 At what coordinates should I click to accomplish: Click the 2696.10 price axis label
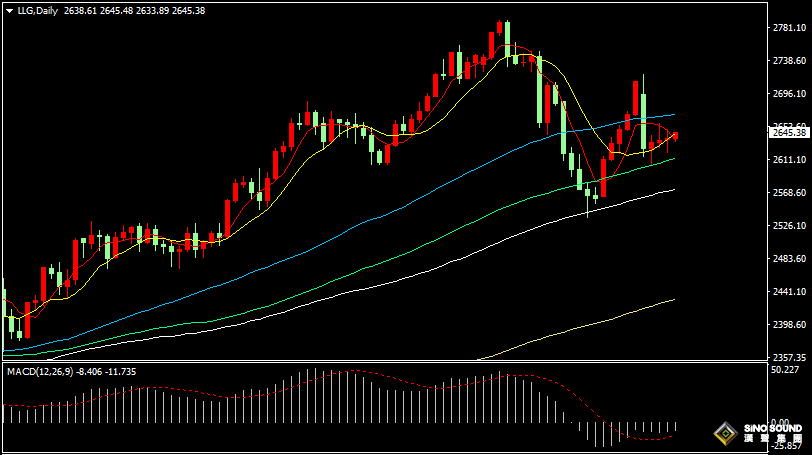(789, 94)
